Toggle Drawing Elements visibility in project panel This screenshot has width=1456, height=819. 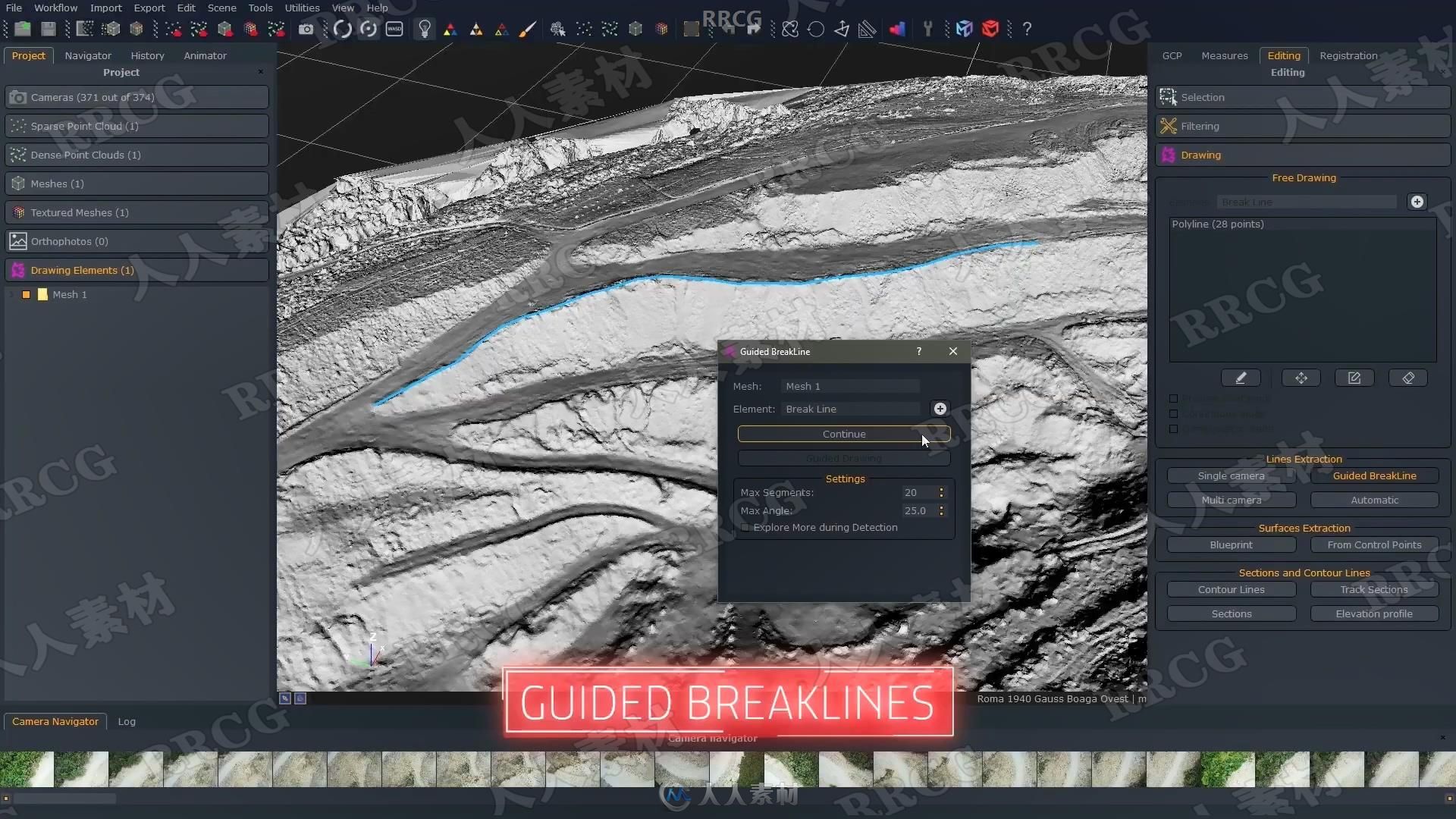pyautogui.click(x=18, y=270)
